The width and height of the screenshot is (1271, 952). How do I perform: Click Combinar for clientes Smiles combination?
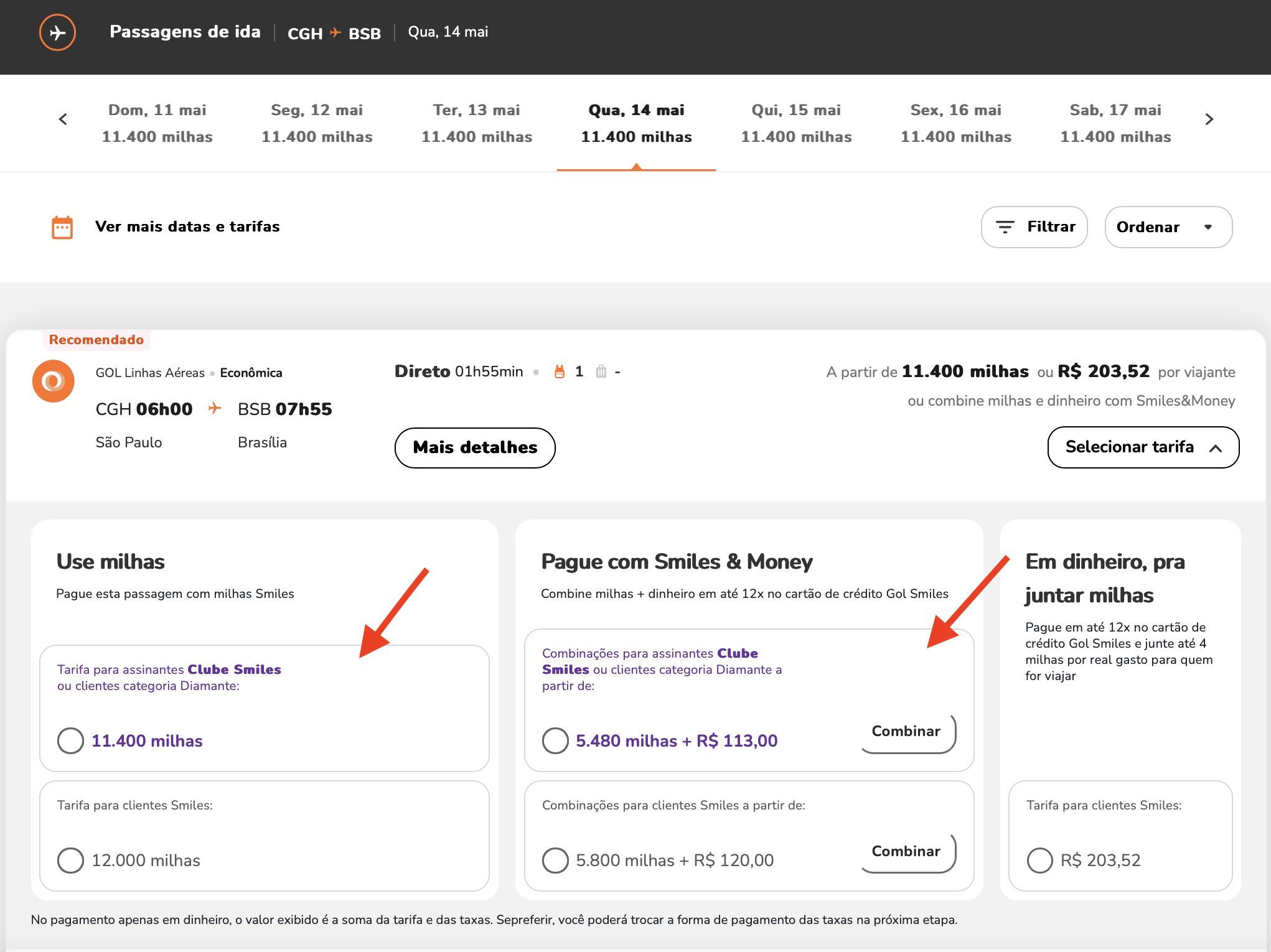pos(908,852)
